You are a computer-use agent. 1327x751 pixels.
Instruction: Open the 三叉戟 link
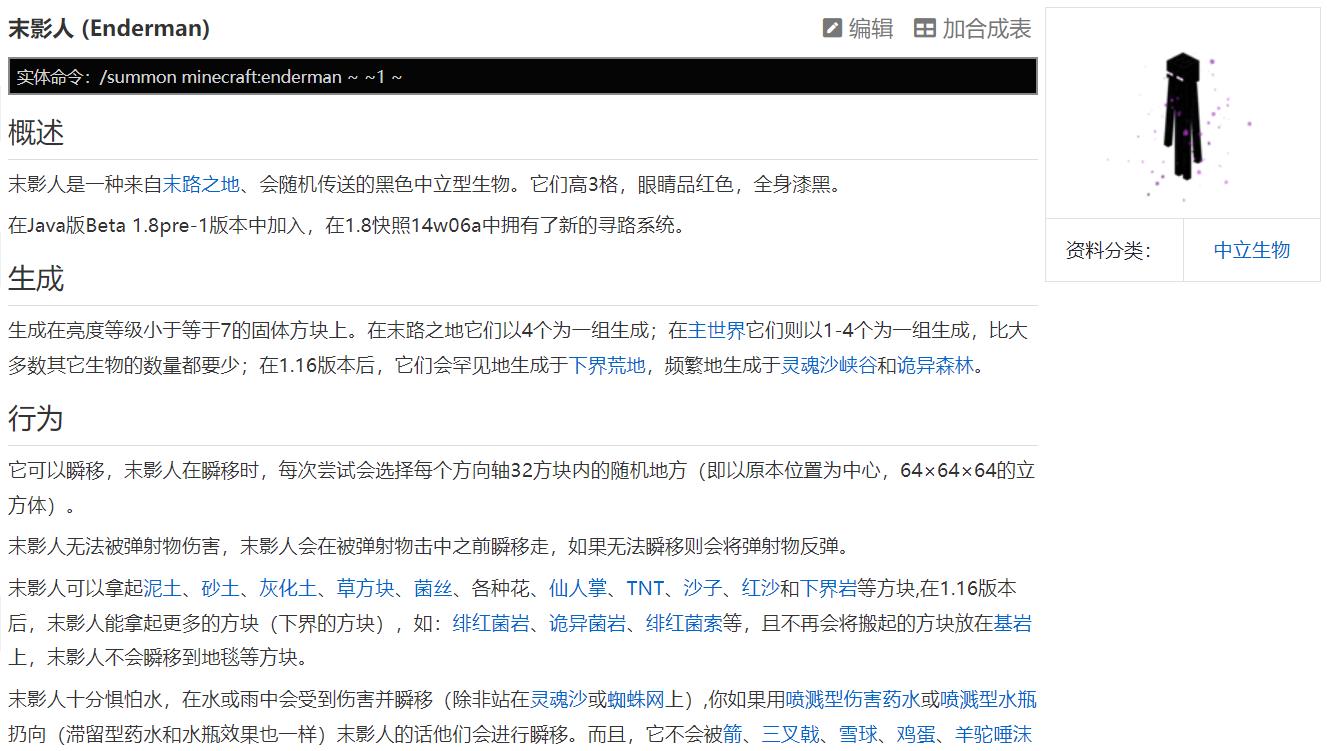(x=790, y=735)
